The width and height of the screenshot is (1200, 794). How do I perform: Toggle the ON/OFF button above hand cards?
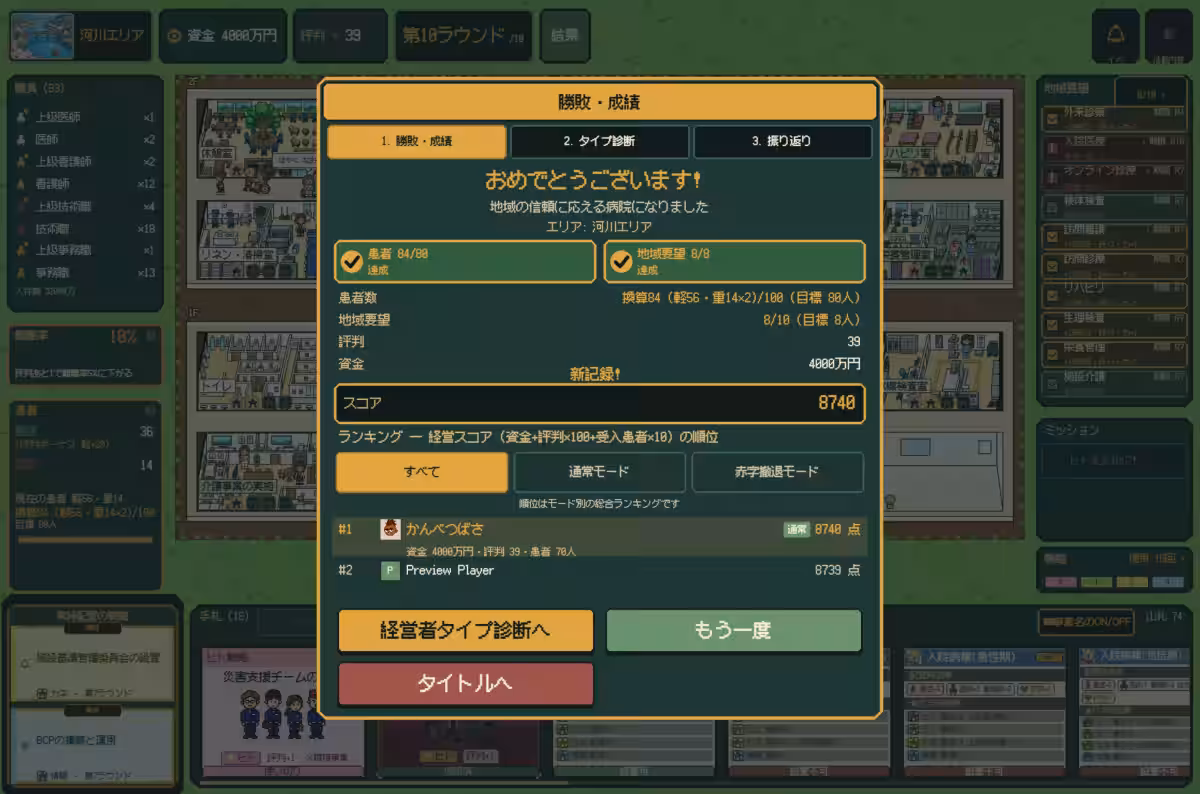coord(1086,621)
